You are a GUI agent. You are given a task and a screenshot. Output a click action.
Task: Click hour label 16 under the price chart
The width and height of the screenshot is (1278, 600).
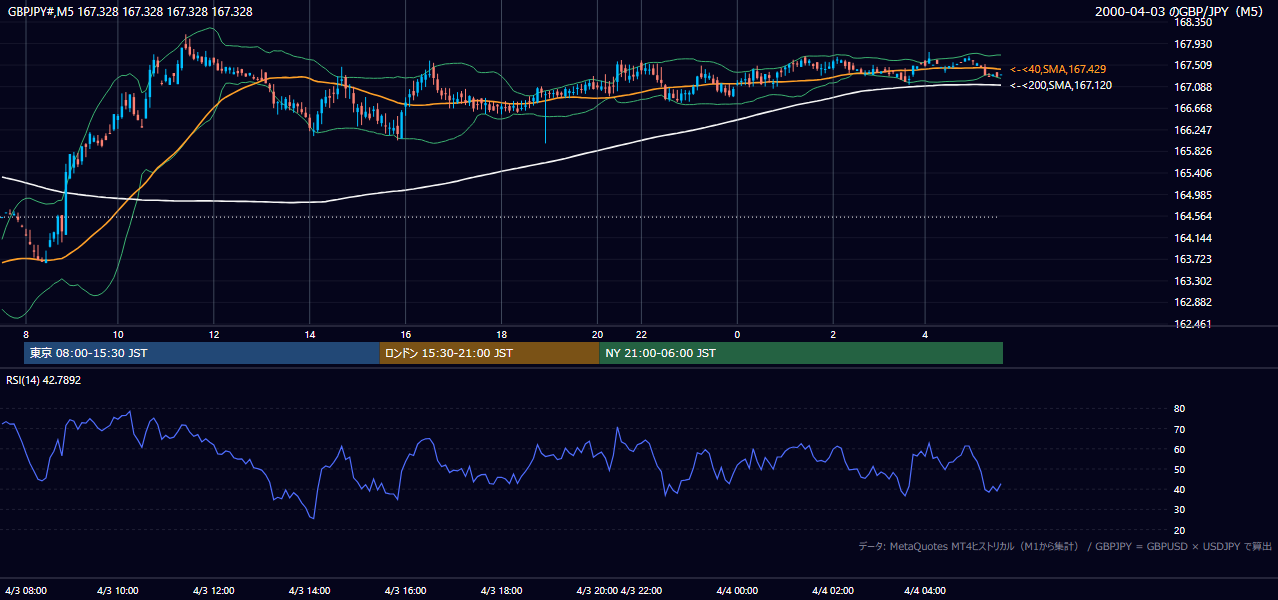tap(406, 334)
